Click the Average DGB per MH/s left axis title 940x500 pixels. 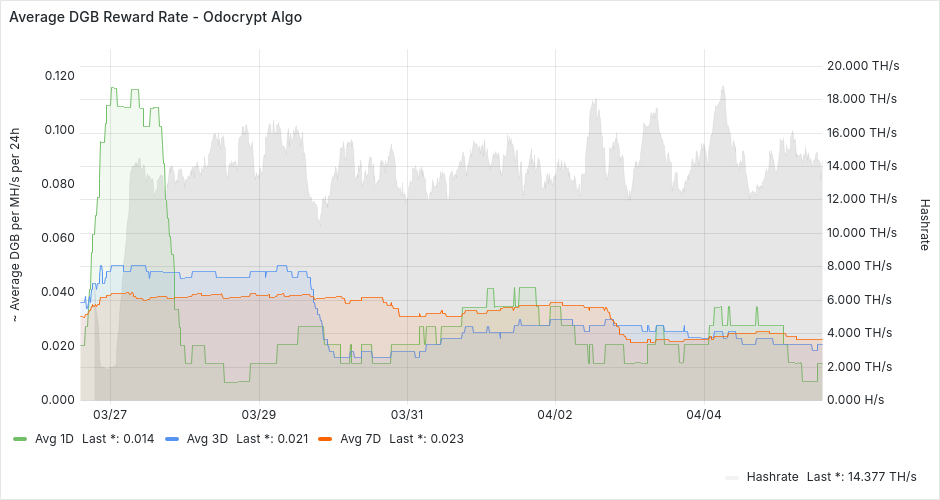[15, 226]
